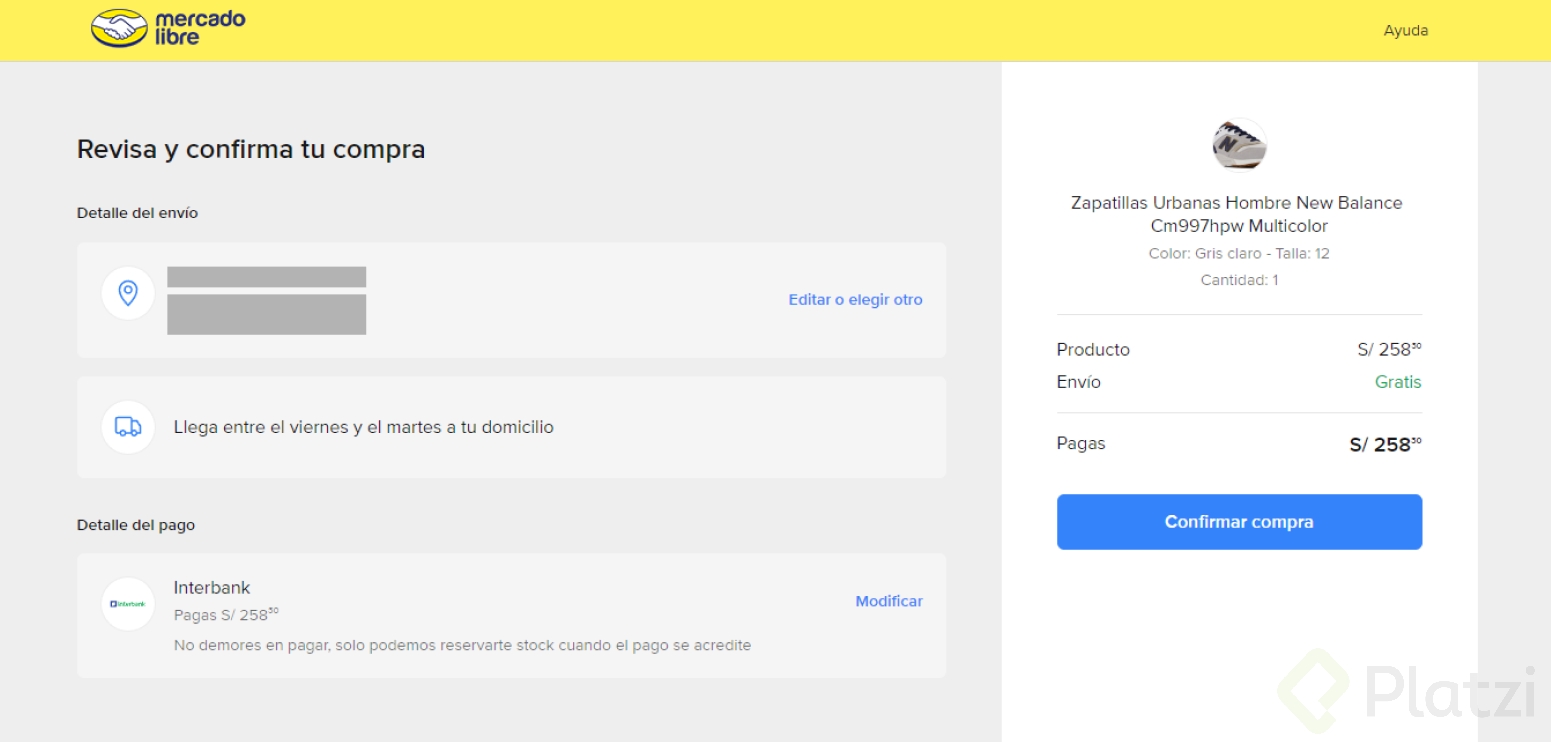
Task: Click the 'Envío' row label
Action: [x=1078, y=382]
